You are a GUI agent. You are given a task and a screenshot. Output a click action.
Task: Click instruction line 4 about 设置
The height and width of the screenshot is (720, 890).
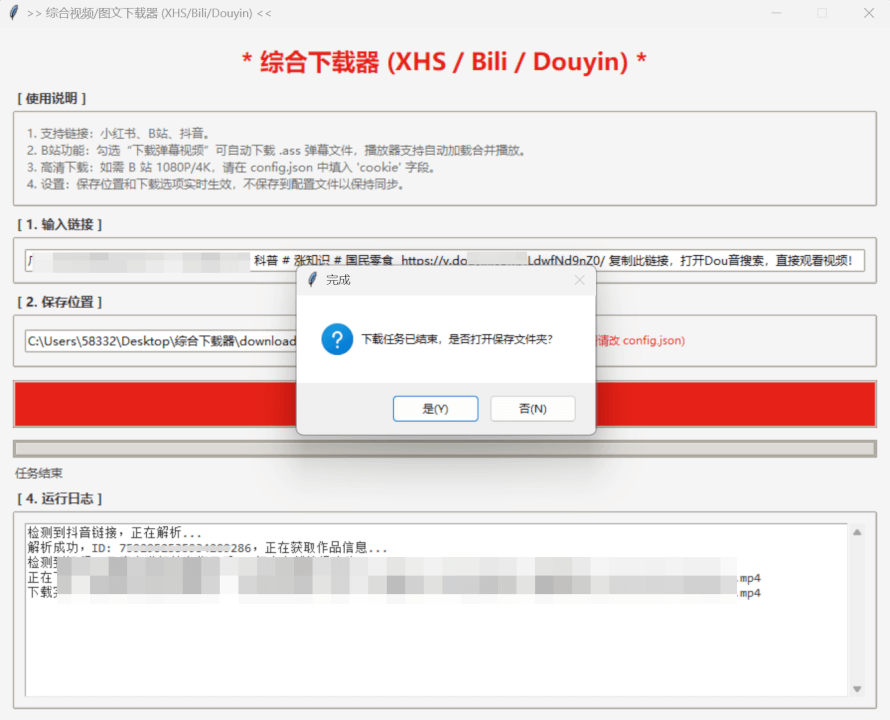(216, 185)
